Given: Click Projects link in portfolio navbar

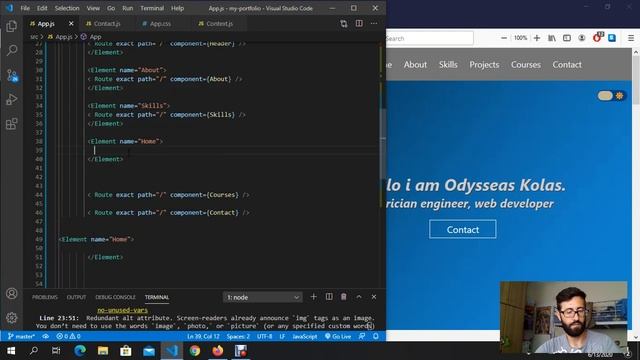Looking at the screenshot, I should tap(484, 64).
